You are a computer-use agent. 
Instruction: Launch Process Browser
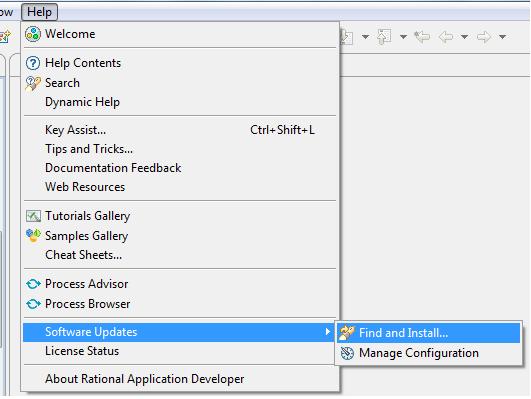88,304
